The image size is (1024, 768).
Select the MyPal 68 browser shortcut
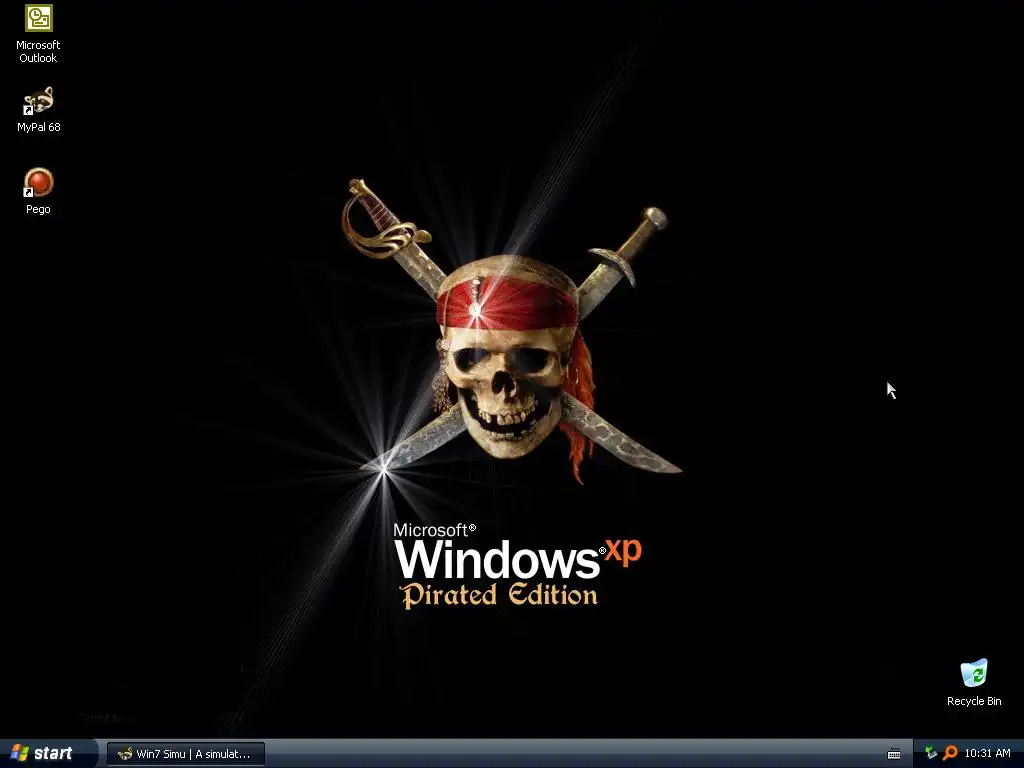click(38, 110)
